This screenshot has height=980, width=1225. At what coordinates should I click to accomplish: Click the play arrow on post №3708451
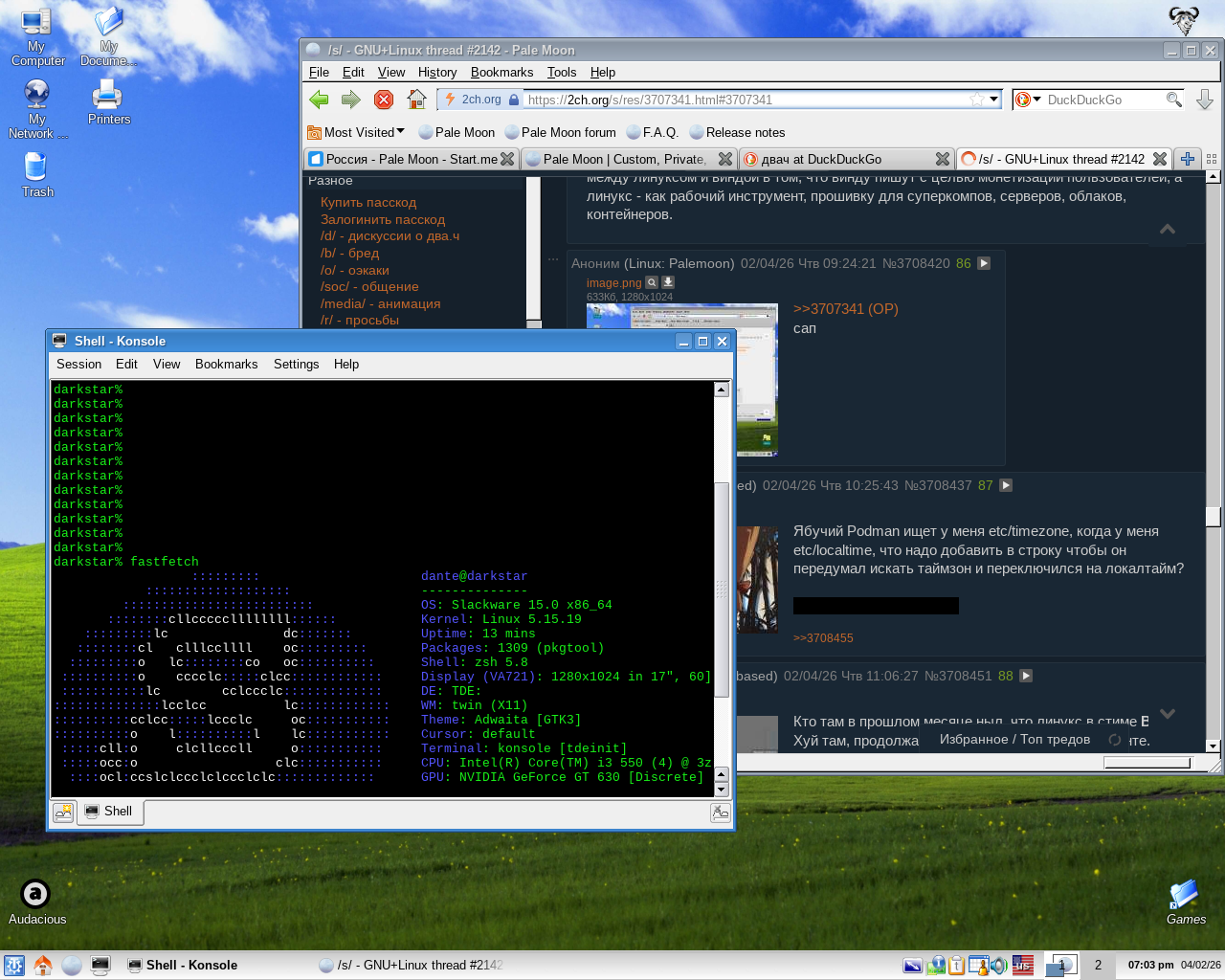coord(1026,676)
